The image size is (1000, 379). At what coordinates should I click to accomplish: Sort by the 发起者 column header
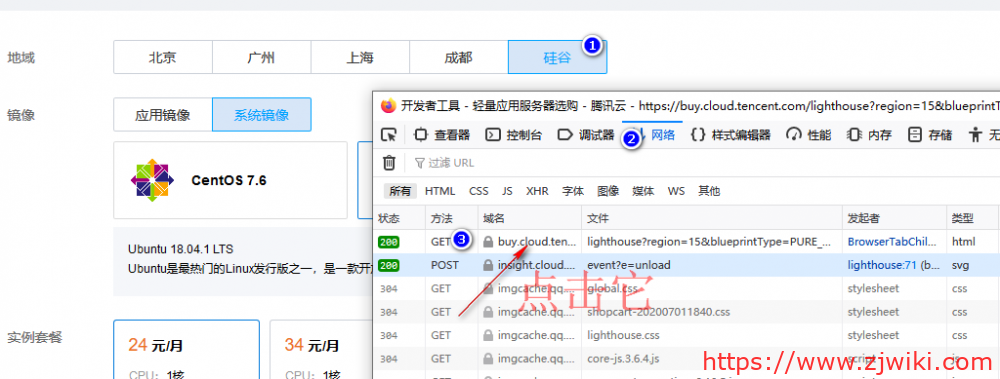coord(893,218)
